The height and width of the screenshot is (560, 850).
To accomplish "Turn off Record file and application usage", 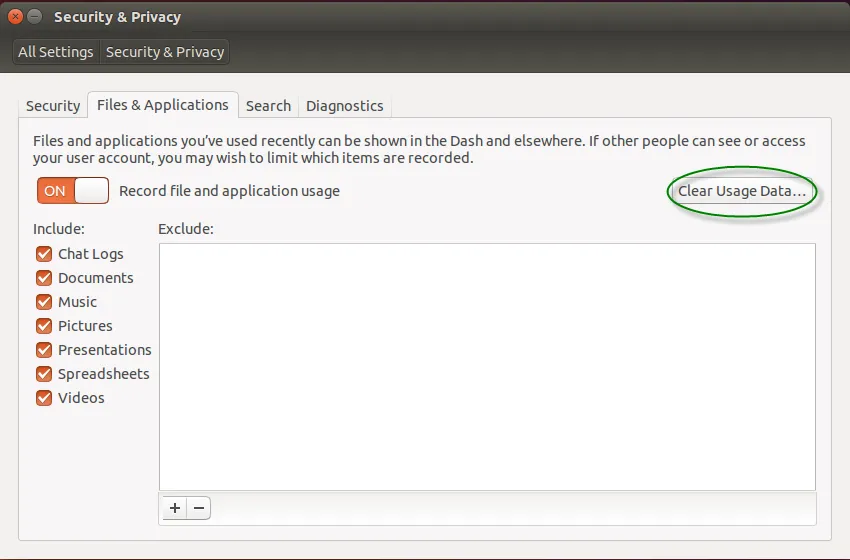I will click(x=72, y=191).
